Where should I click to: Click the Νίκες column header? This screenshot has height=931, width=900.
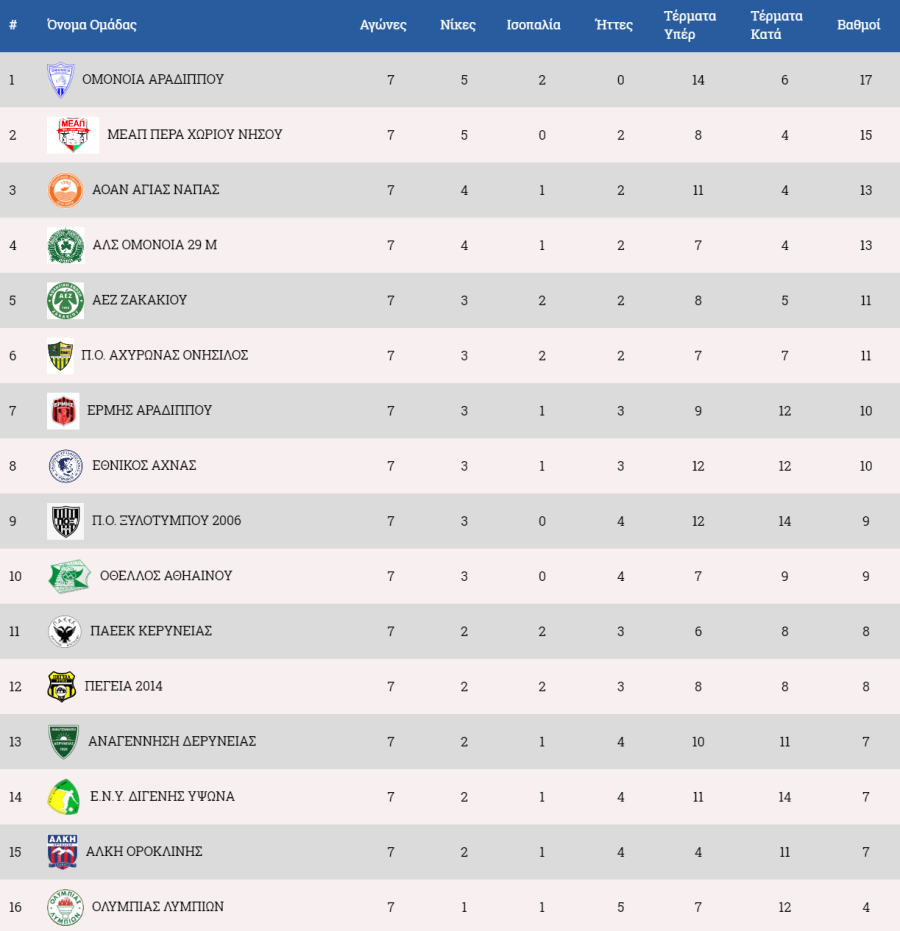pos(458,25)
